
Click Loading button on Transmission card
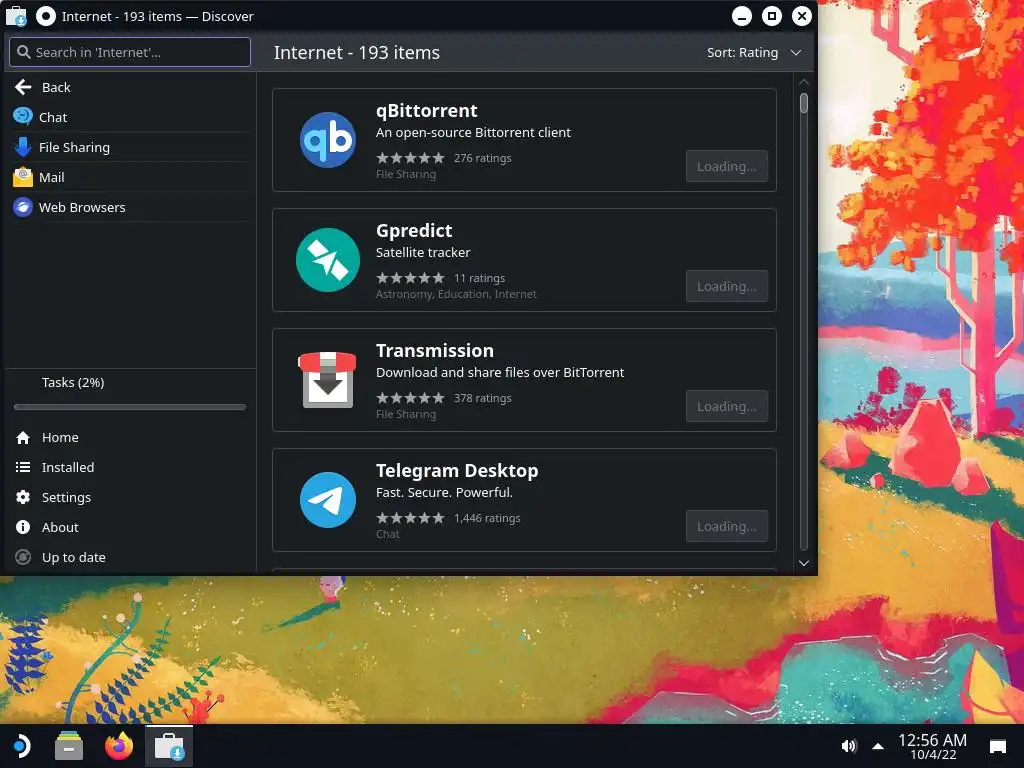coord(727,406)
